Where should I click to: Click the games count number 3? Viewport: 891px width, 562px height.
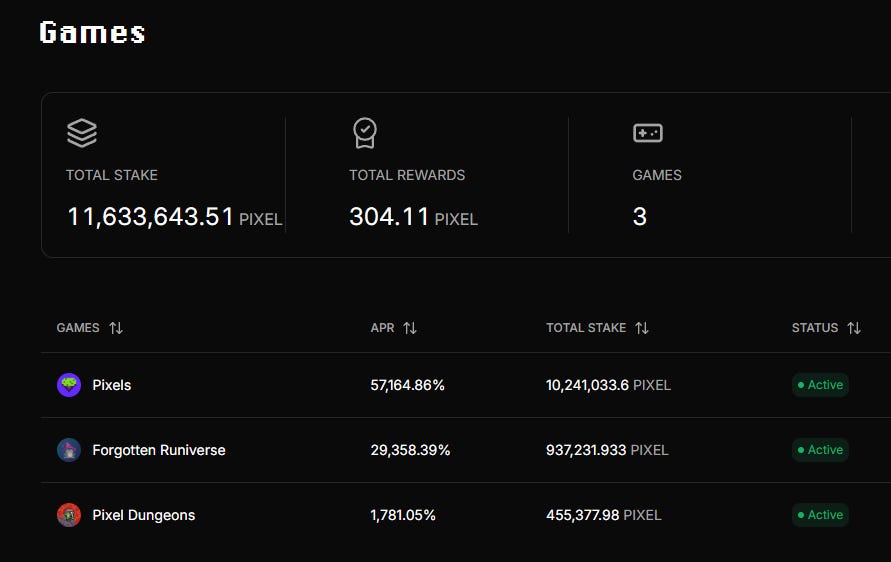pos(640,217)
